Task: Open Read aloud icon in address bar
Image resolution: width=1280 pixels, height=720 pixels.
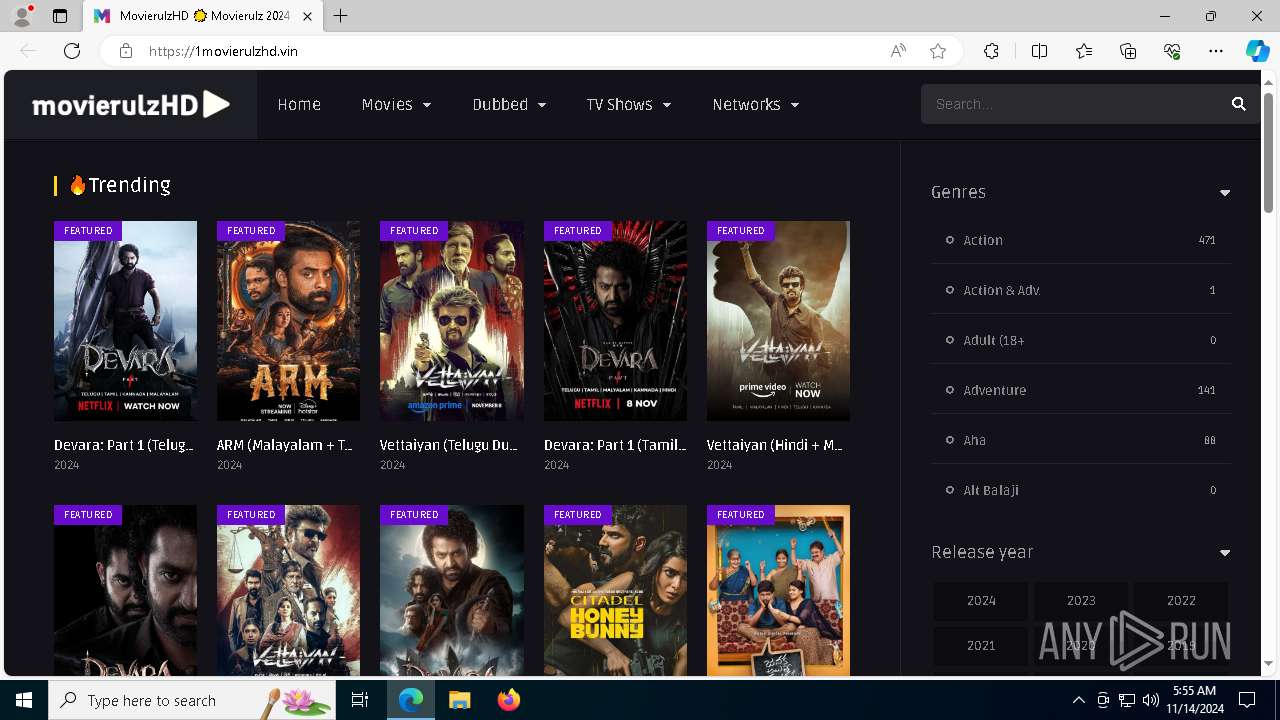Action: pyautogui.click(x=898, y=51)
